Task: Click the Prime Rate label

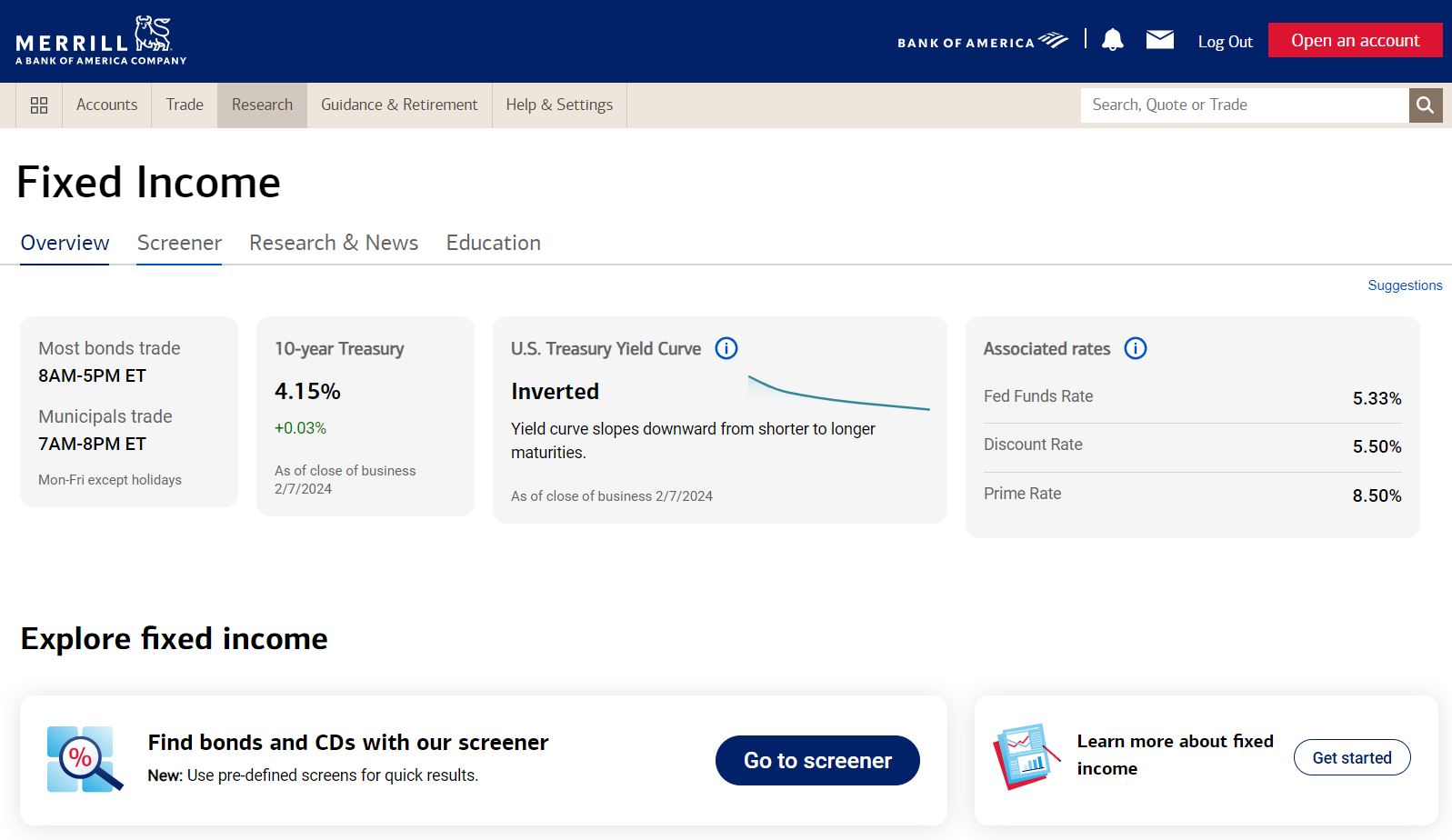Action: 1022,494
